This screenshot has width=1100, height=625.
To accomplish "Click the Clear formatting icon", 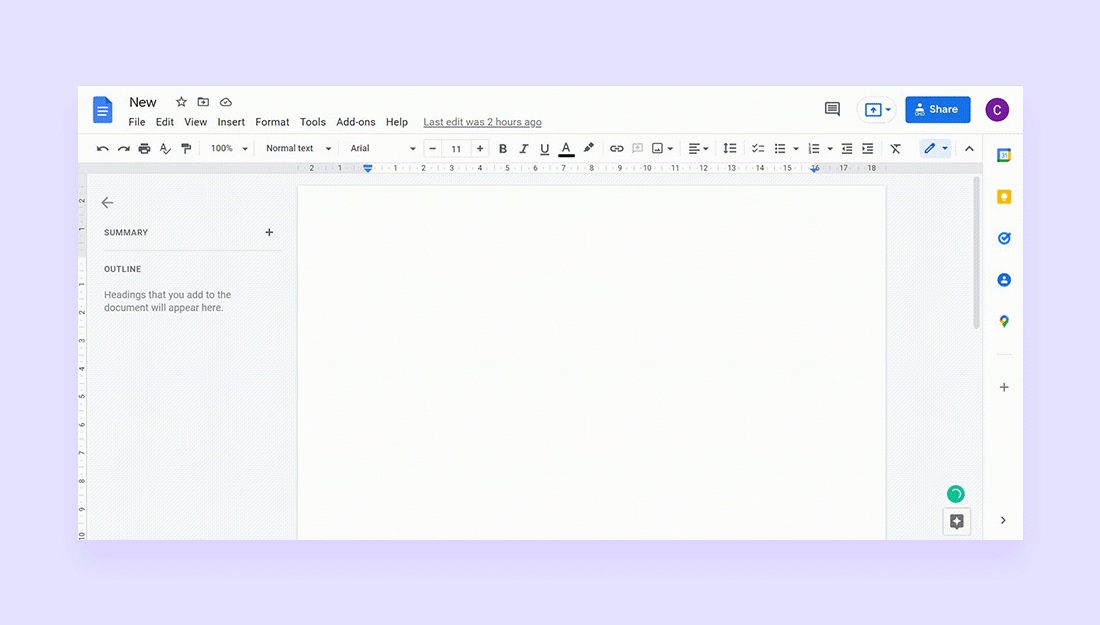I will pos(895,149).
